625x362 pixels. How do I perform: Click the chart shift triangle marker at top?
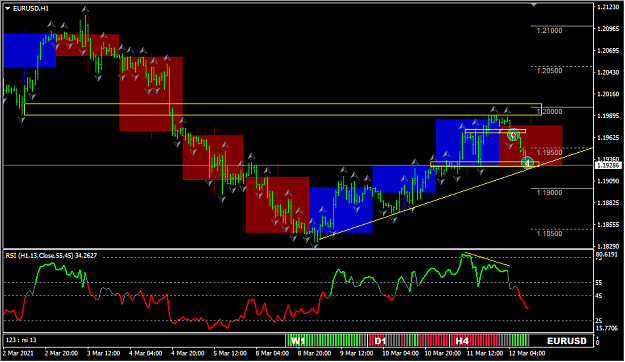coord(534,5)
